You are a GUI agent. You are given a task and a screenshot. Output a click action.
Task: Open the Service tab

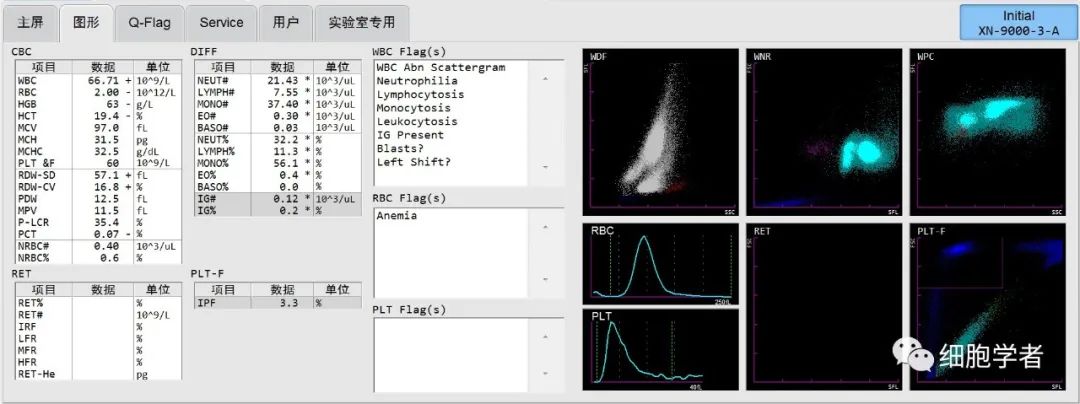click(x=221, y=22)
